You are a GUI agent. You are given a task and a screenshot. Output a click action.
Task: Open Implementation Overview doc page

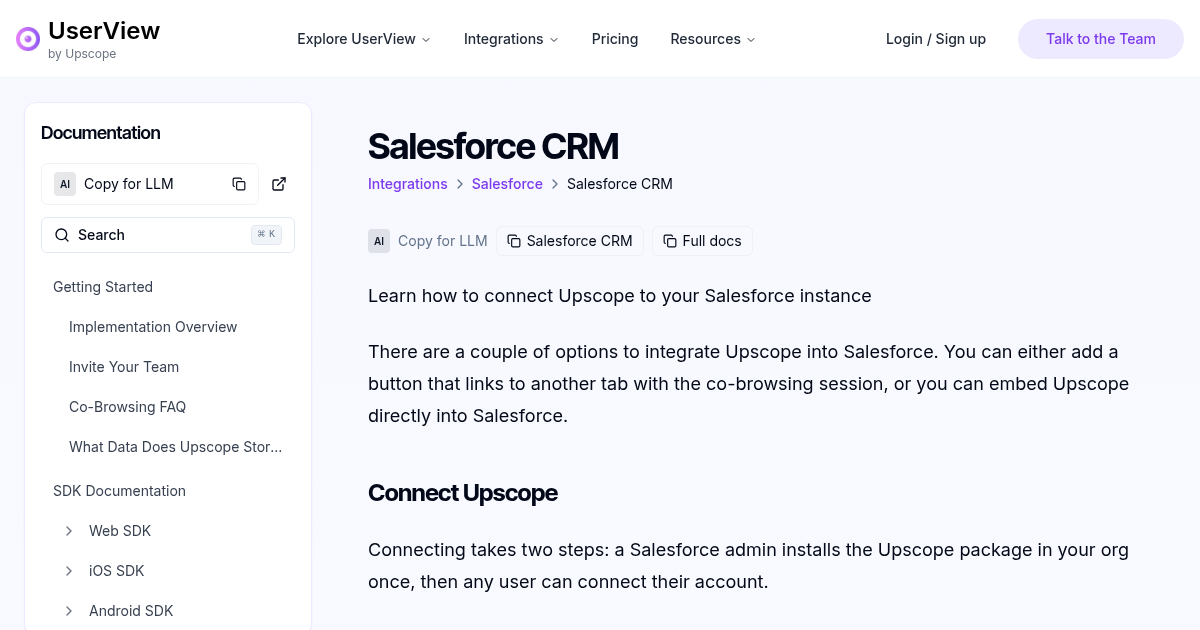point(153,327)
